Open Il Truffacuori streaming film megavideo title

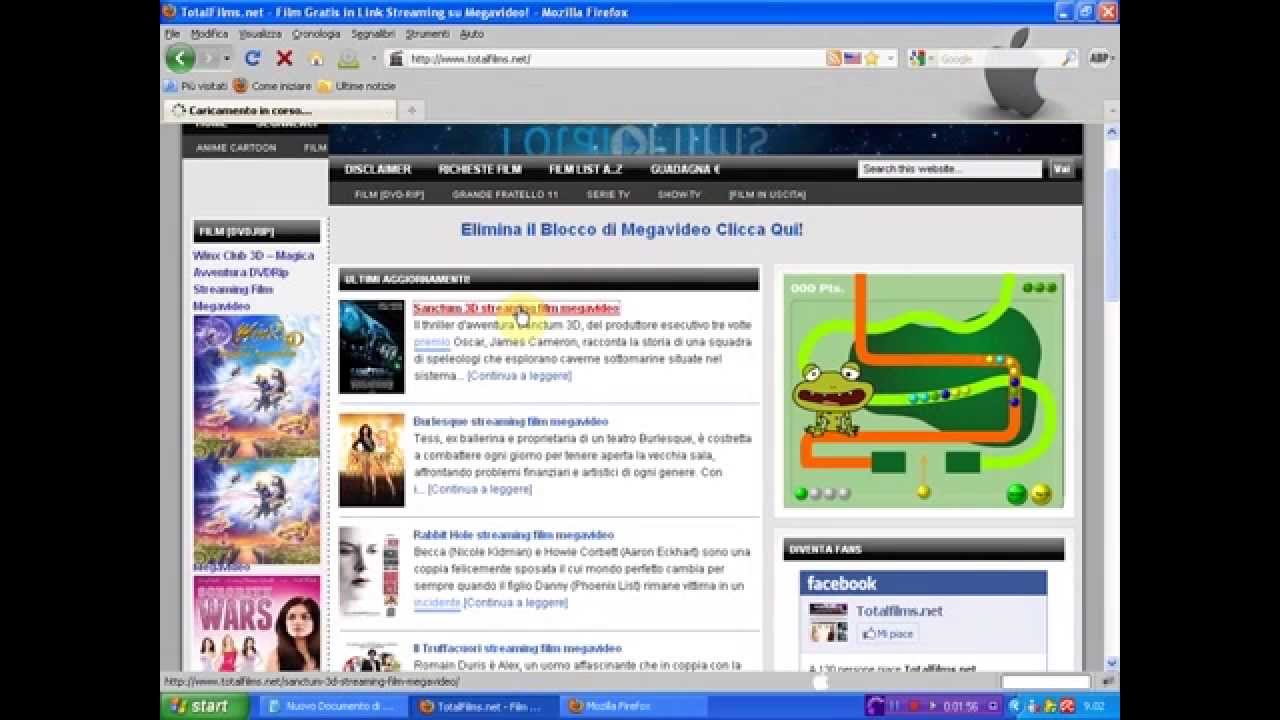(517, 648)
